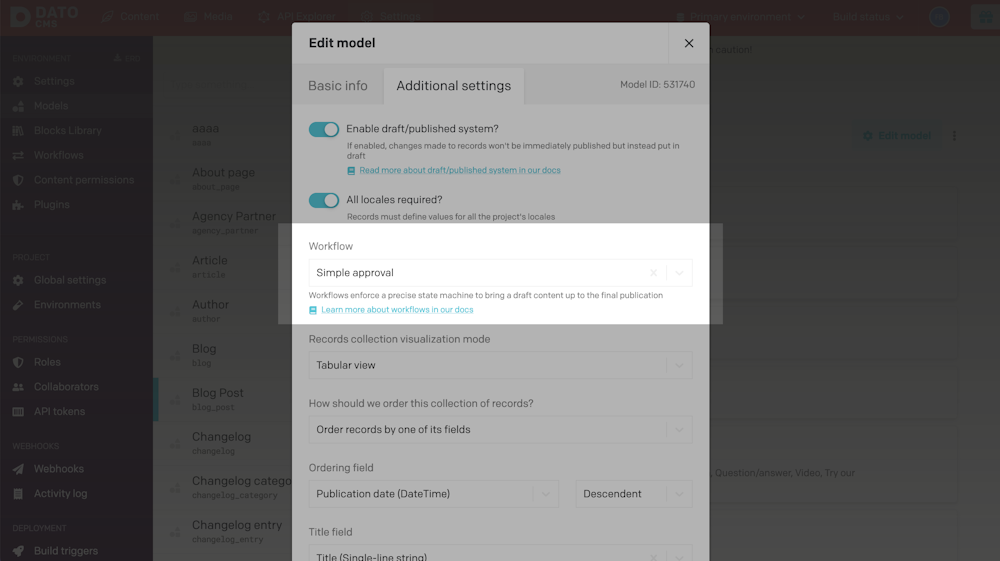
Task: Switch to Additional settings tab
Action: coord(453,85)
